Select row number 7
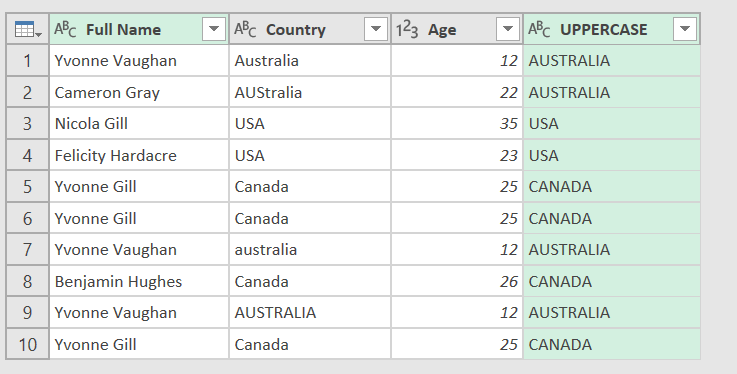 click(x=28, y=249)
